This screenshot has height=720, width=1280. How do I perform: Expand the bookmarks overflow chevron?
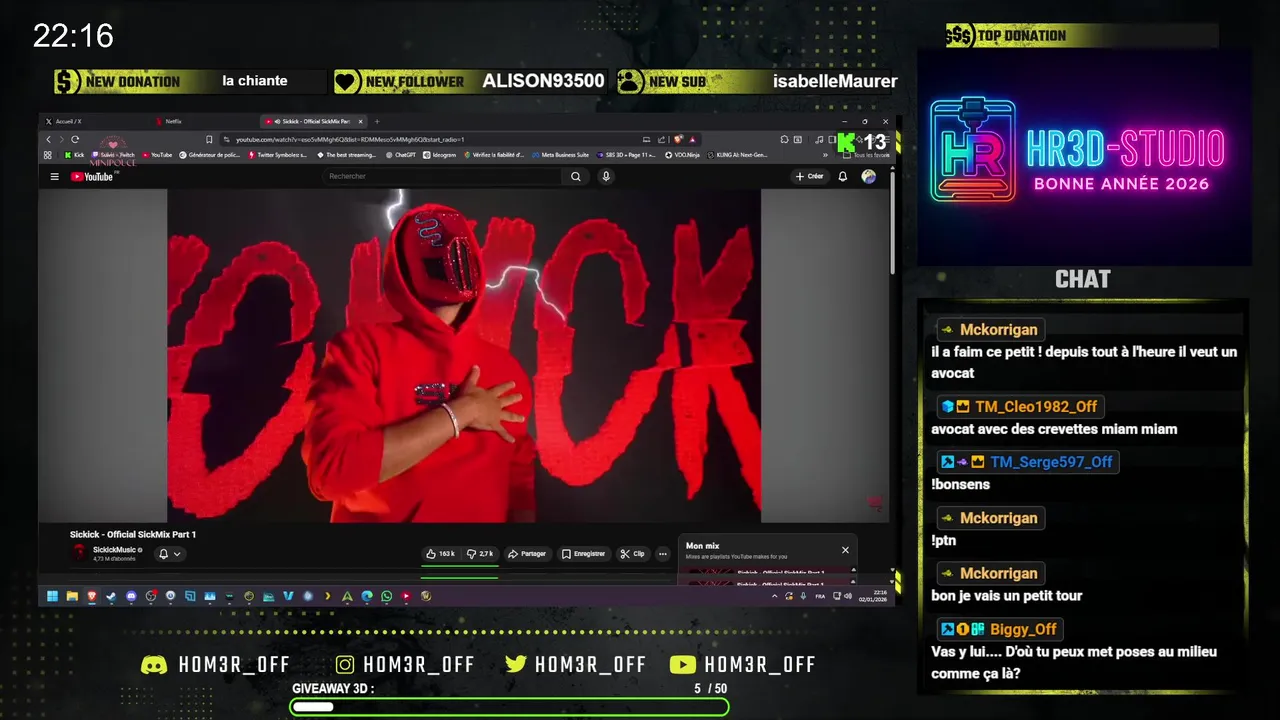825,155
